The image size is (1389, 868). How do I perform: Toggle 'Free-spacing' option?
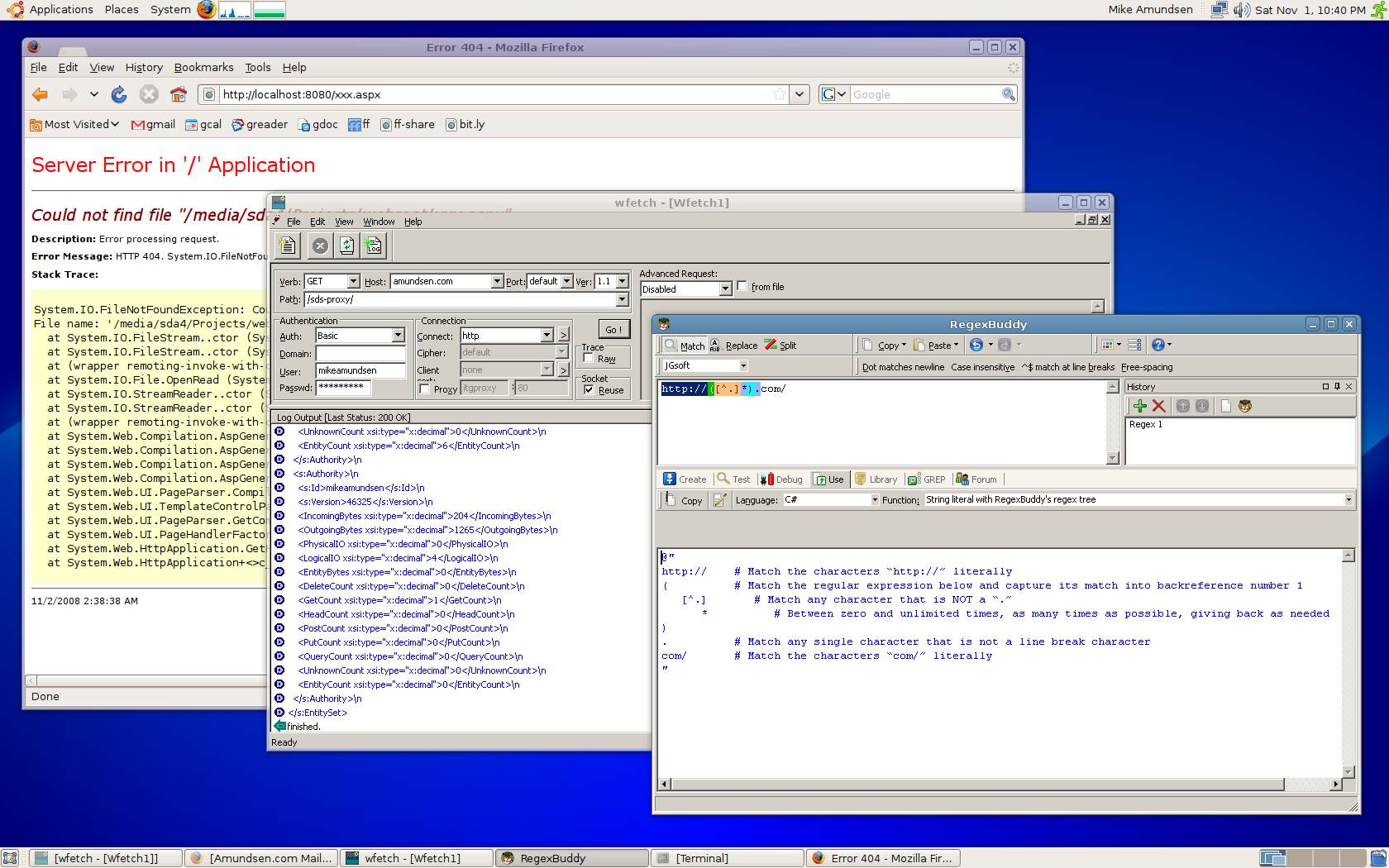click(1147, 367)
